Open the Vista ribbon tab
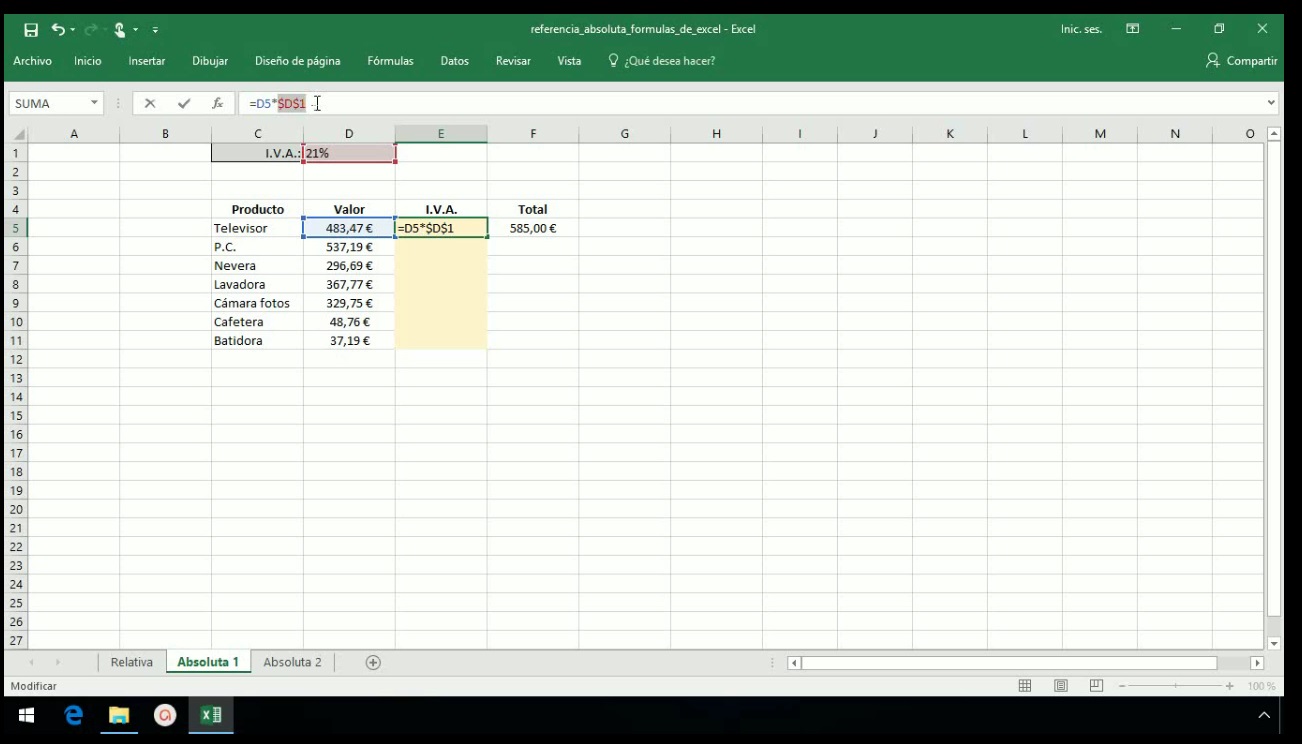Screen dimensions: 1302x744 569,61
